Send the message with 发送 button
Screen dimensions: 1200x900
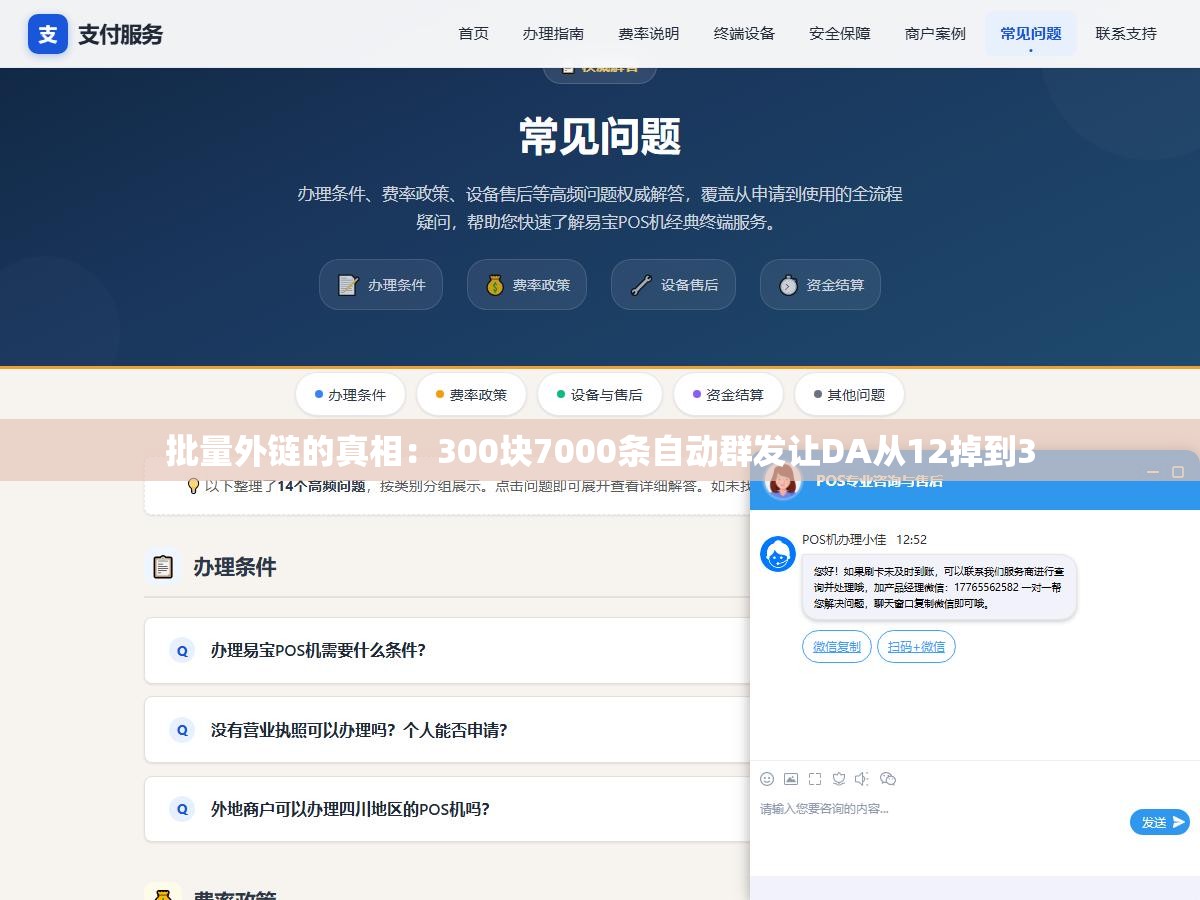click(1160, 822)
